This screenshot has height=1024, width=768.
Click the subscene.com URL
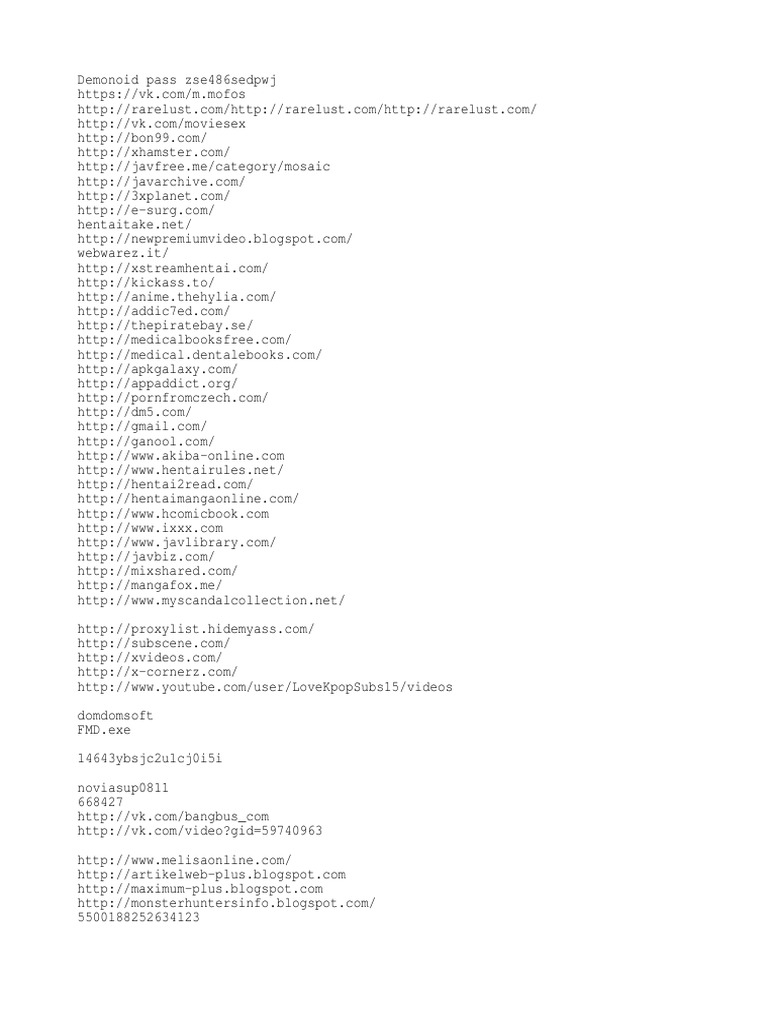click(x=153, y=643)
